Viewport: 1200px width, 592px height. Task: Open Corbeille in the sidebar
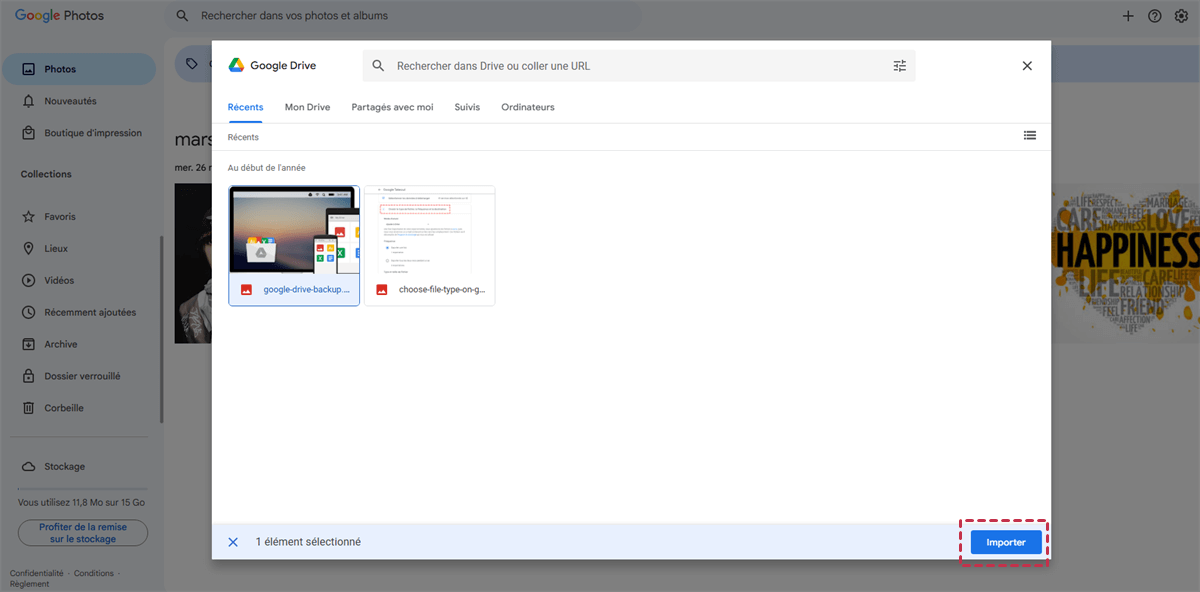(x=64, y=408)
